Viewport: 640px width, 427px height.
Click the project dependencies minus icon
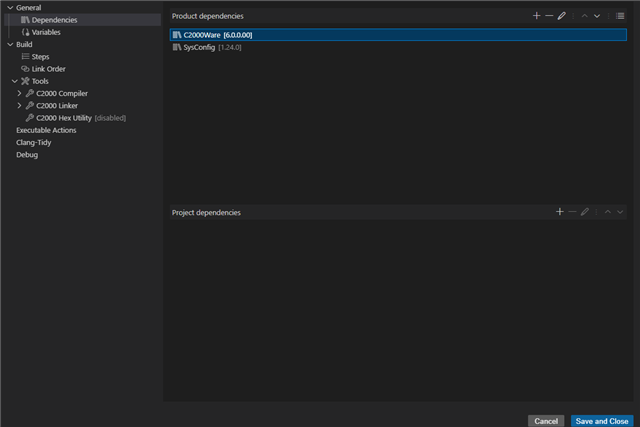[x=572, y=212]
